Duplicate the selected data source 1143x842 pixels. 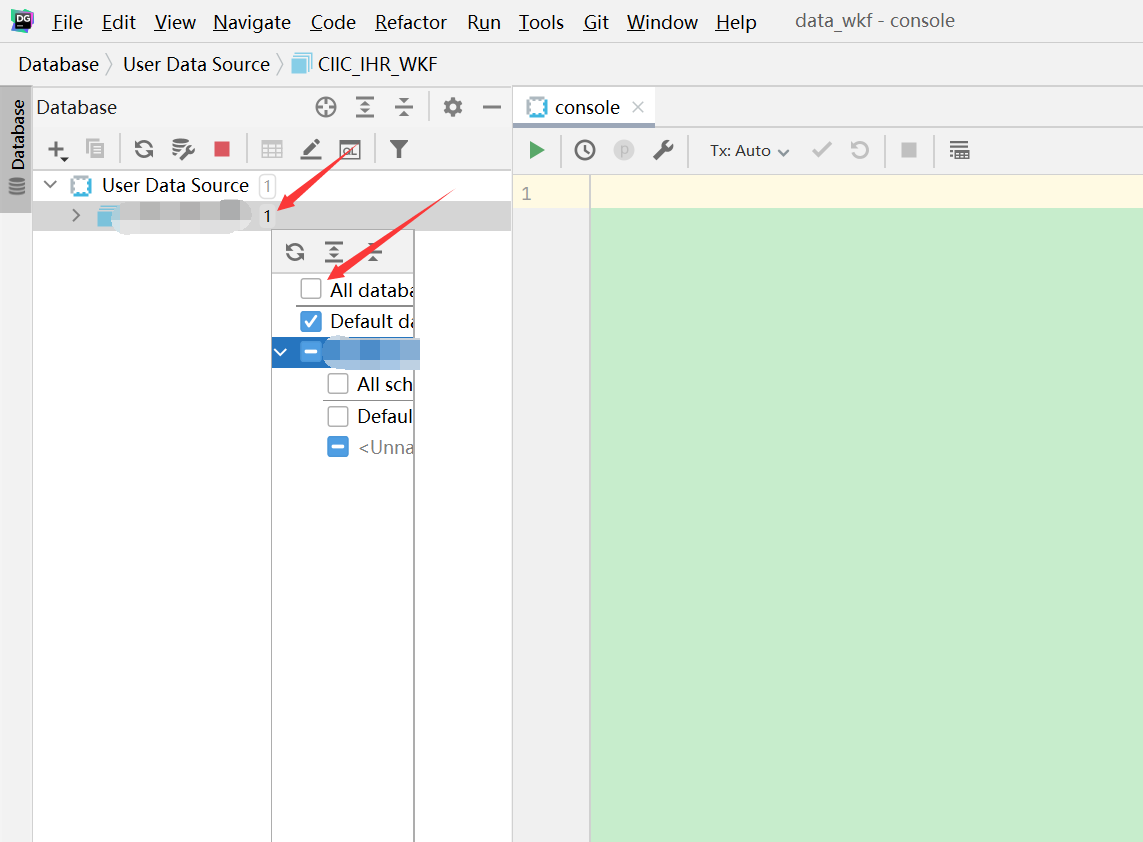(95, 149)
